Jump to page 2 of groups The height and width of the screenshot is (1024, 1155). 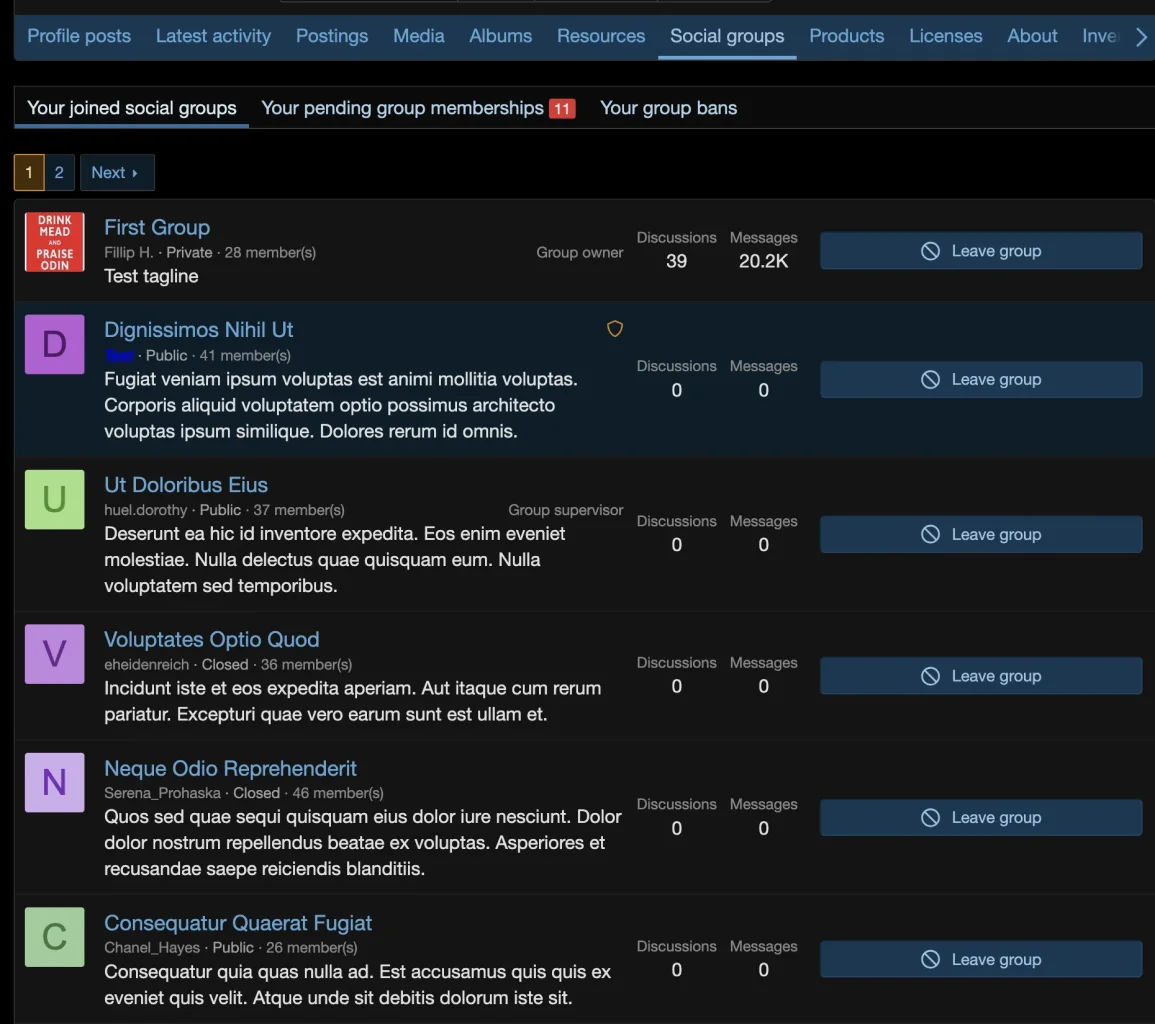click(59, 172)
